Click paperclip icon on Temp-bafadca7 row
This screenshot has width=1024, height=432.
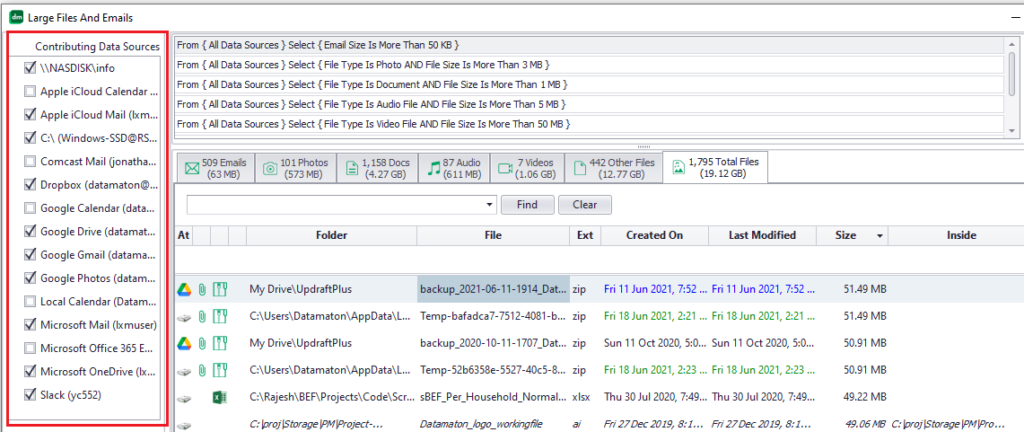(202, 316)
